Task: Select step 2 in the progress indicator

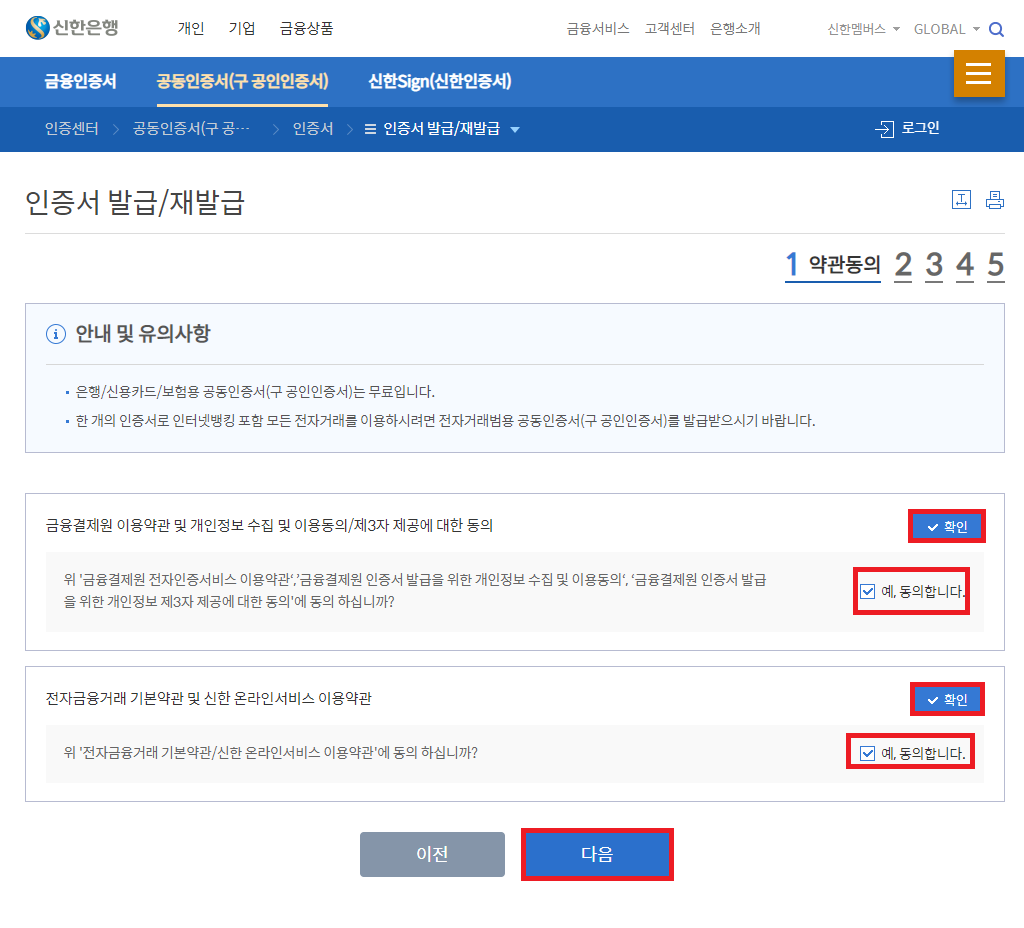Action: 902,263
